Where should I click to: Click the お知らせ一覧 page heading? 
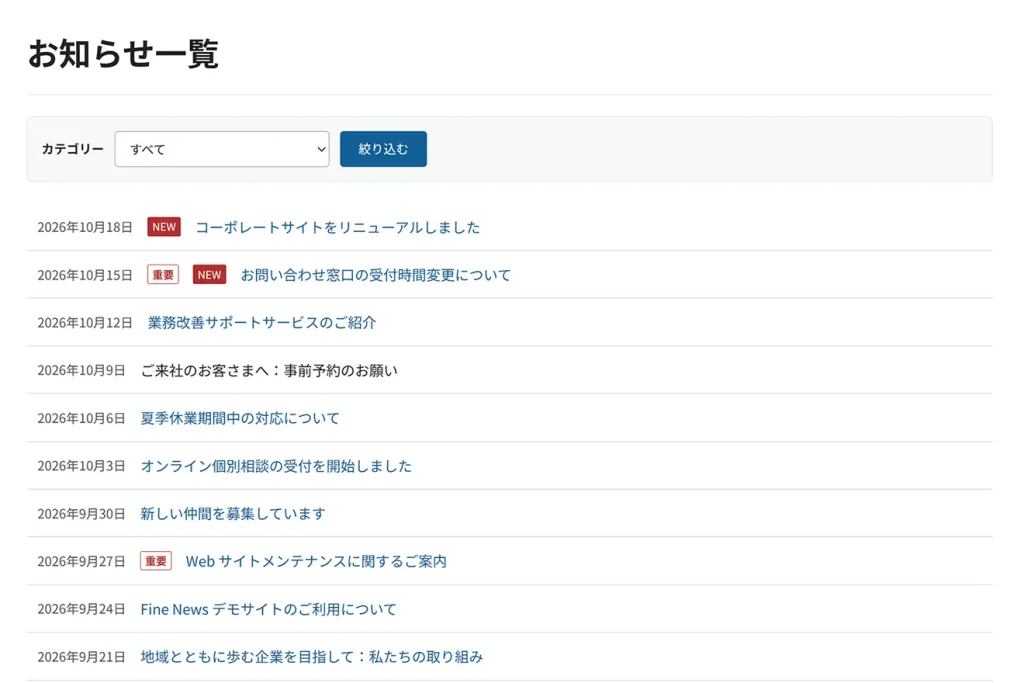(123, 54)
